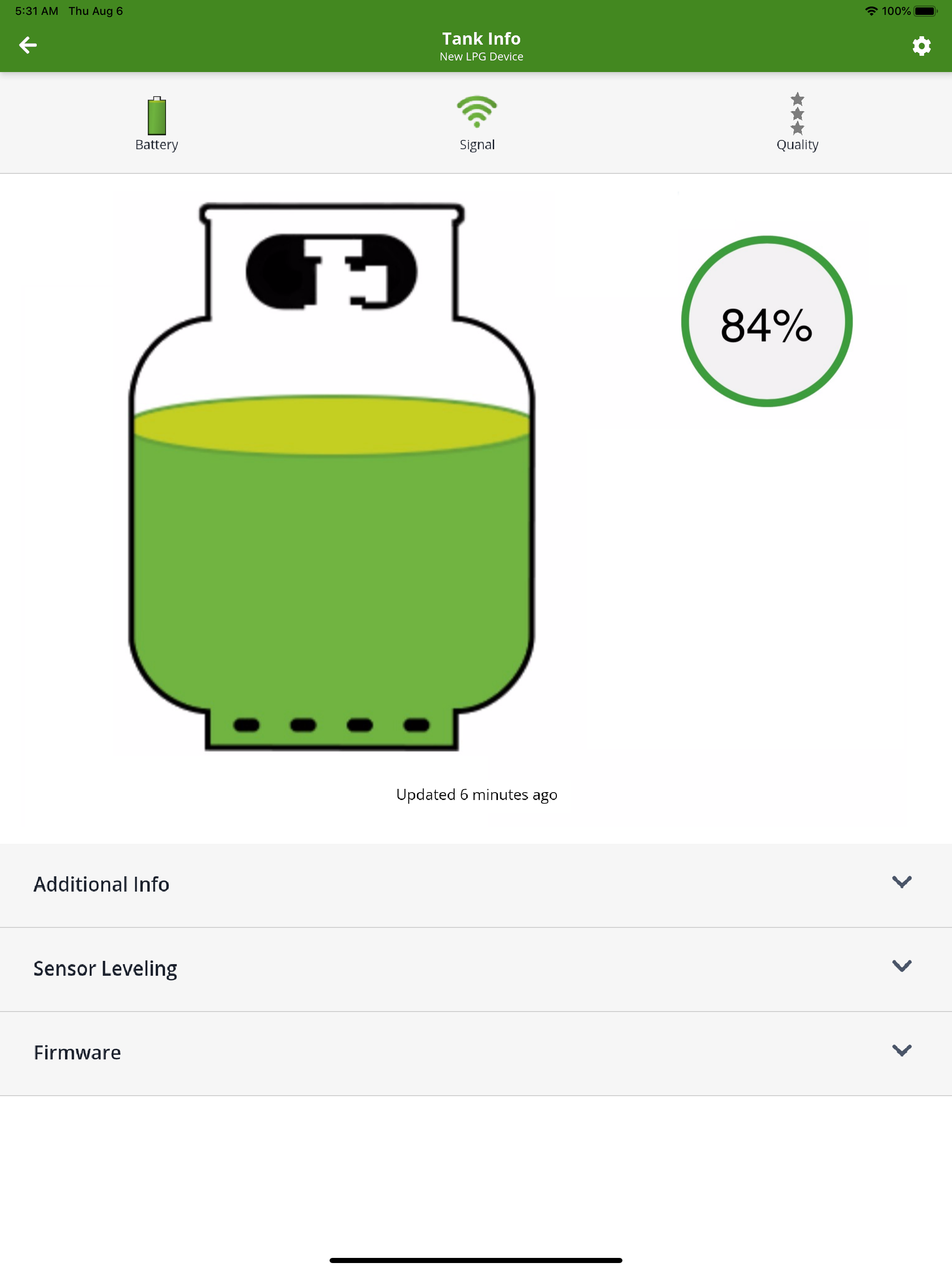Open the Firmware section label
This screenshot has width=952, height=1270.
77,1053
